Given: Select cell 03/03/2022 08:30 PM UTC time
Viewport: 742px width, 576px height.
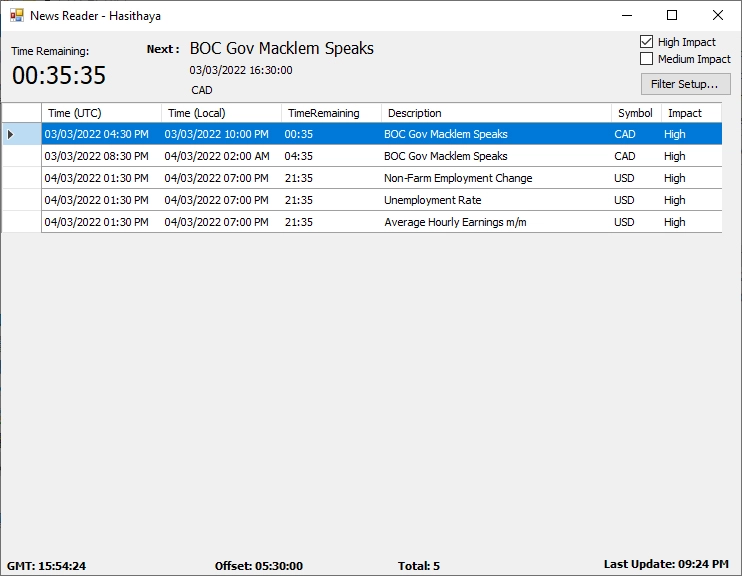Looking at the screenshot, I should [101, 156].
